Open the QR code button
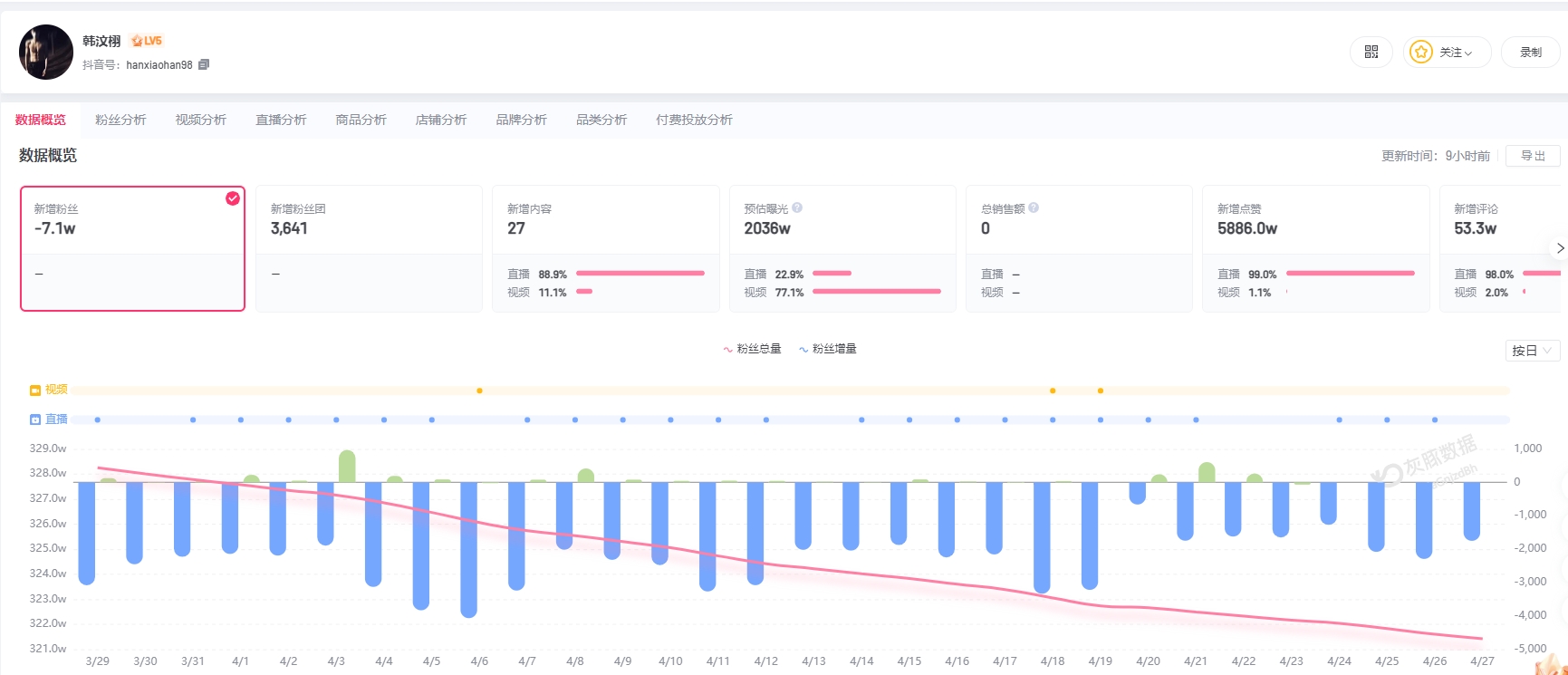This screenshot has width=1568, height=675. coord(1371,53)
